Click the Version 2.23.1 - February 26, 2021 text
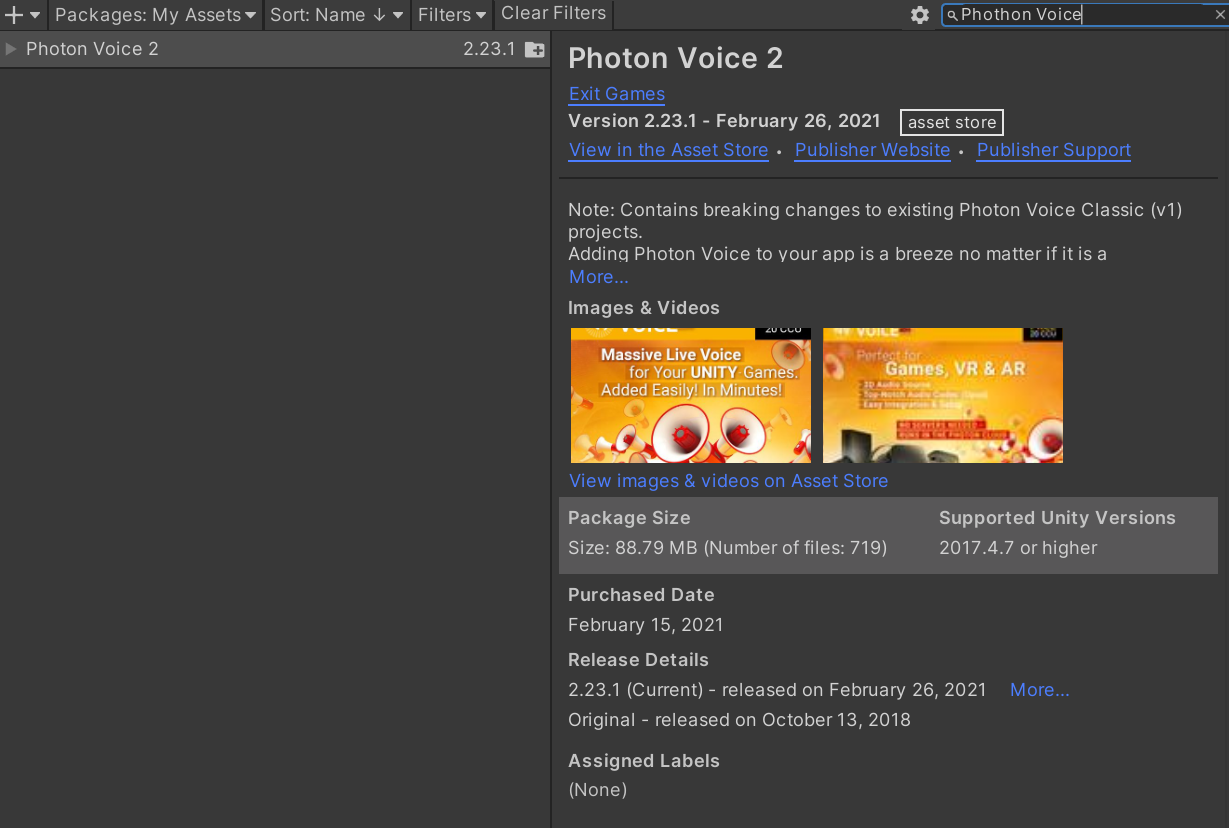The image size is (1229, 828). 724,121
